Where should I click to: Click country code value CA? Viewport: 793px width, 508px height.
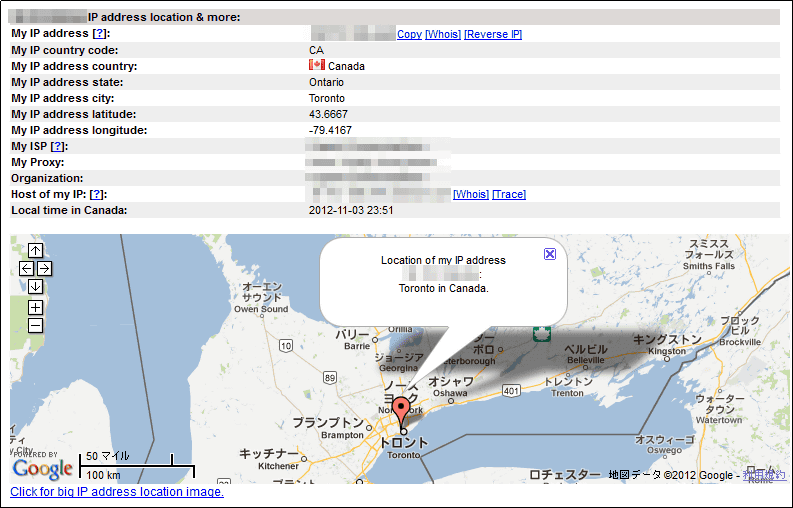coord(316,51)
